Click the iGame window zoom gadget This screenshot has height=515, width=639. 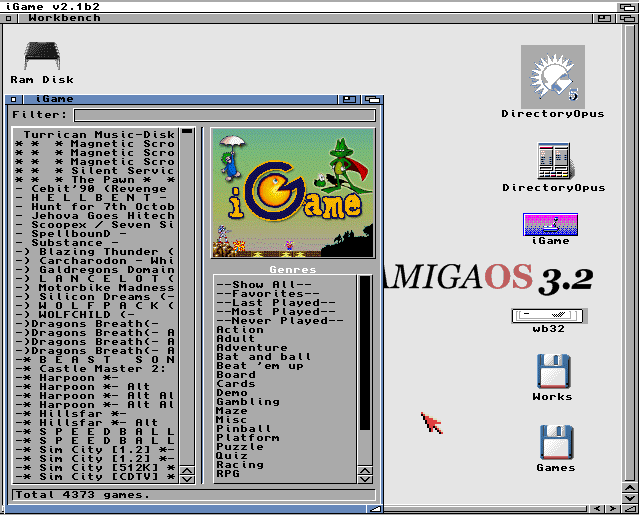(x=349, y=99)
